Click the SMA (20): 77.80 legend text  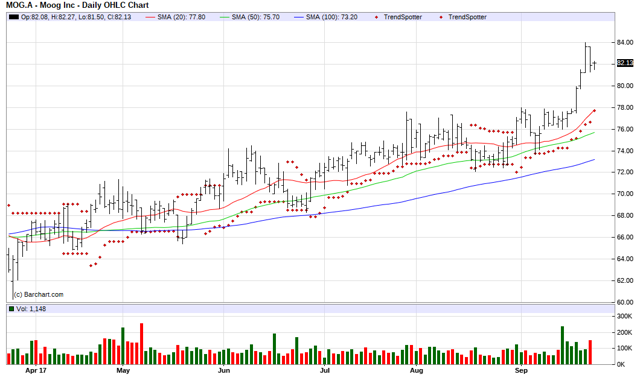[181, 17]
